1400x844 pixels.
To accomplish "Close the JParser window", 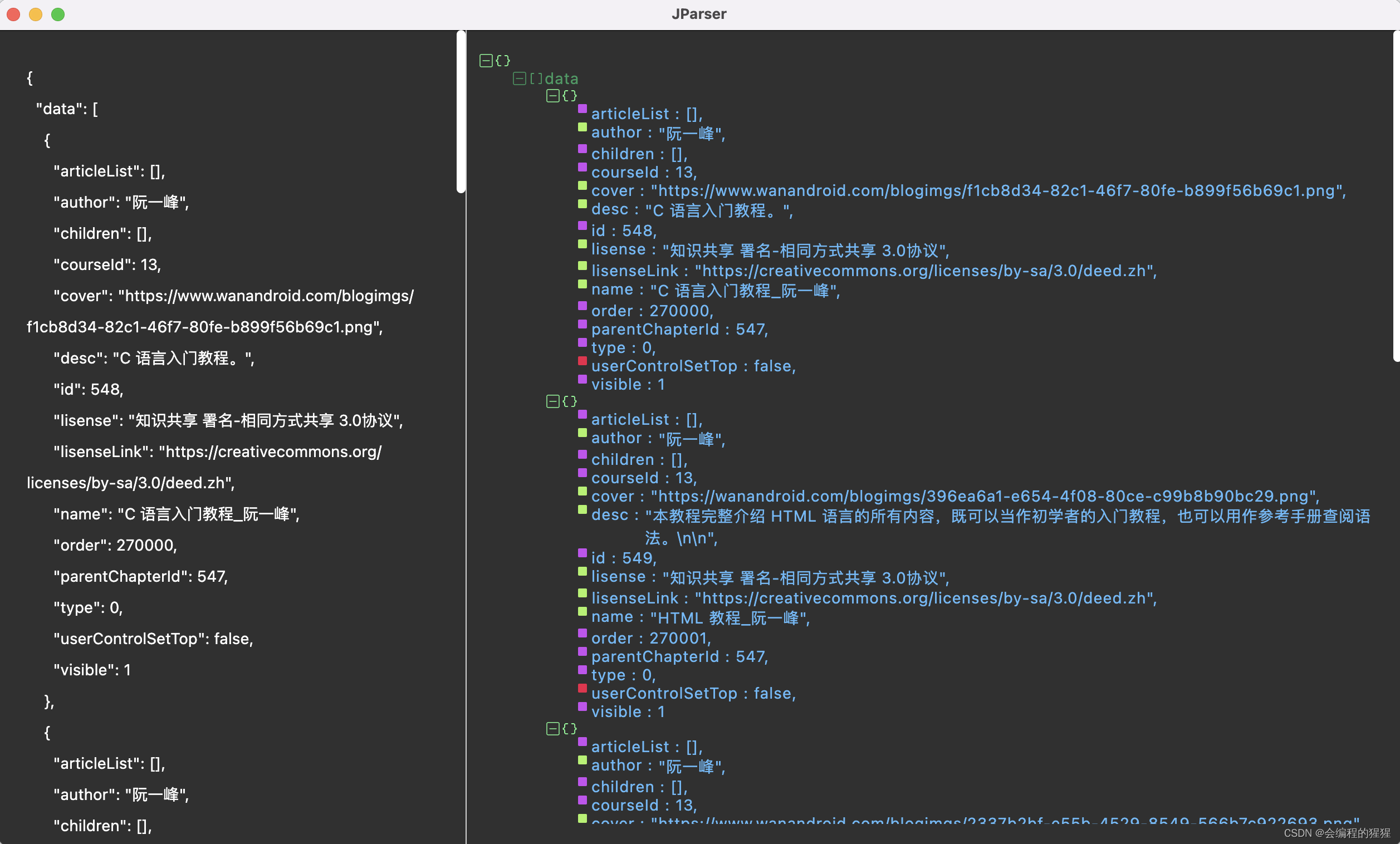I will pos(13,14).
